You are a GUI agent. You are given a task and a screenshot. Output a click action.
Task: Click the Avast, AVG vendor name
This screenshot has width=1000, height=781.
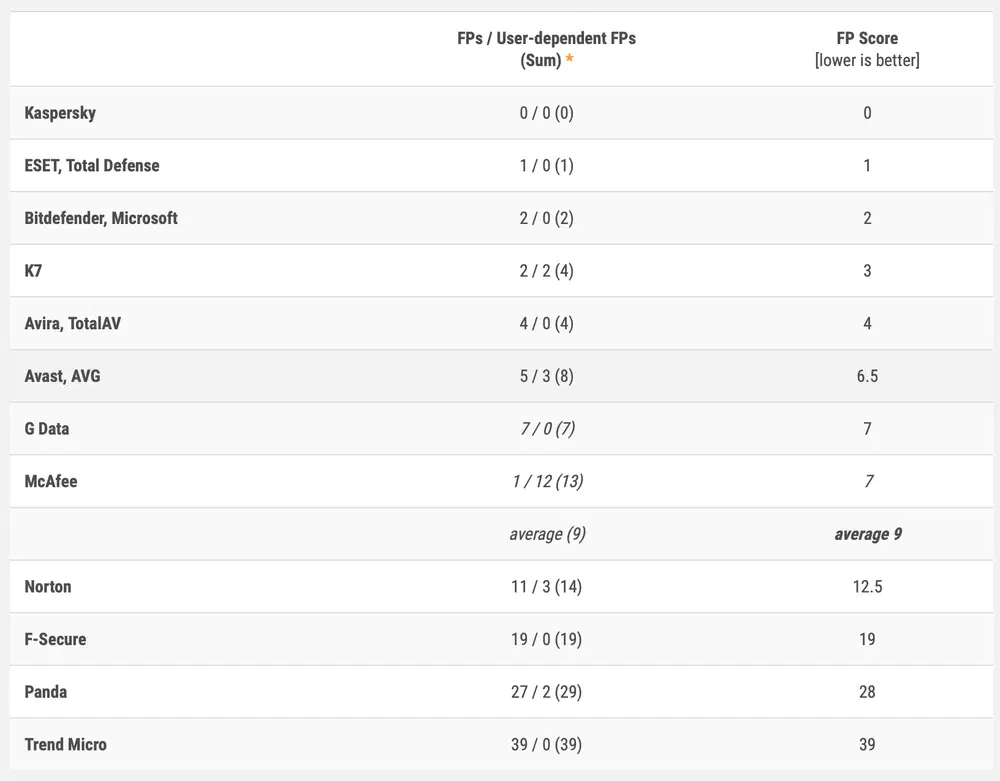point(62,376)
